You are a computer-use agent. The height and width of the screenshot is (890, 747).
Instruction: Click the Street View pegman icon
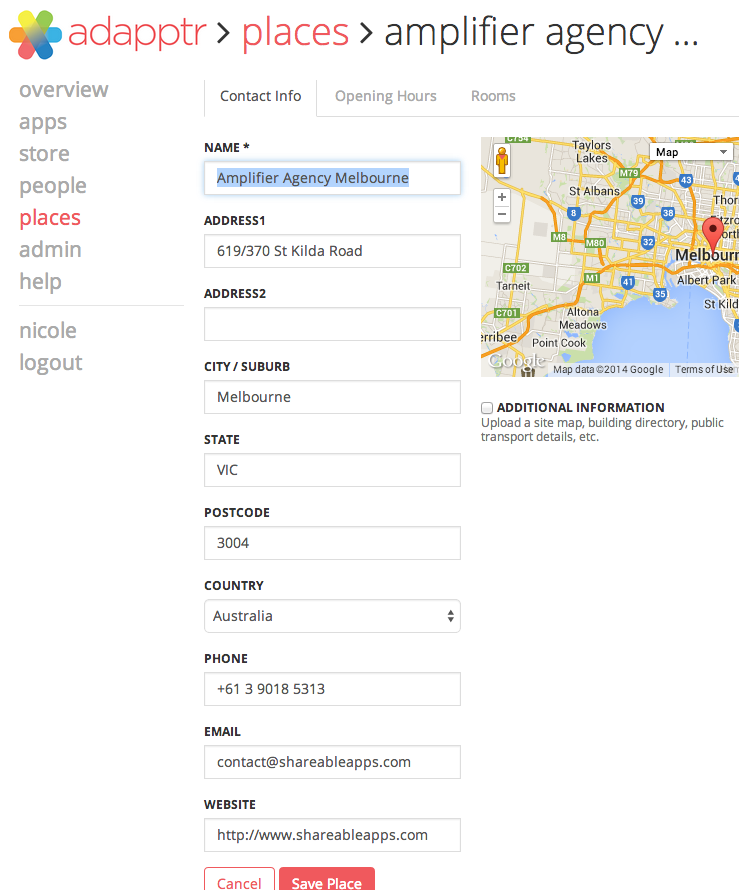(502, 160)
